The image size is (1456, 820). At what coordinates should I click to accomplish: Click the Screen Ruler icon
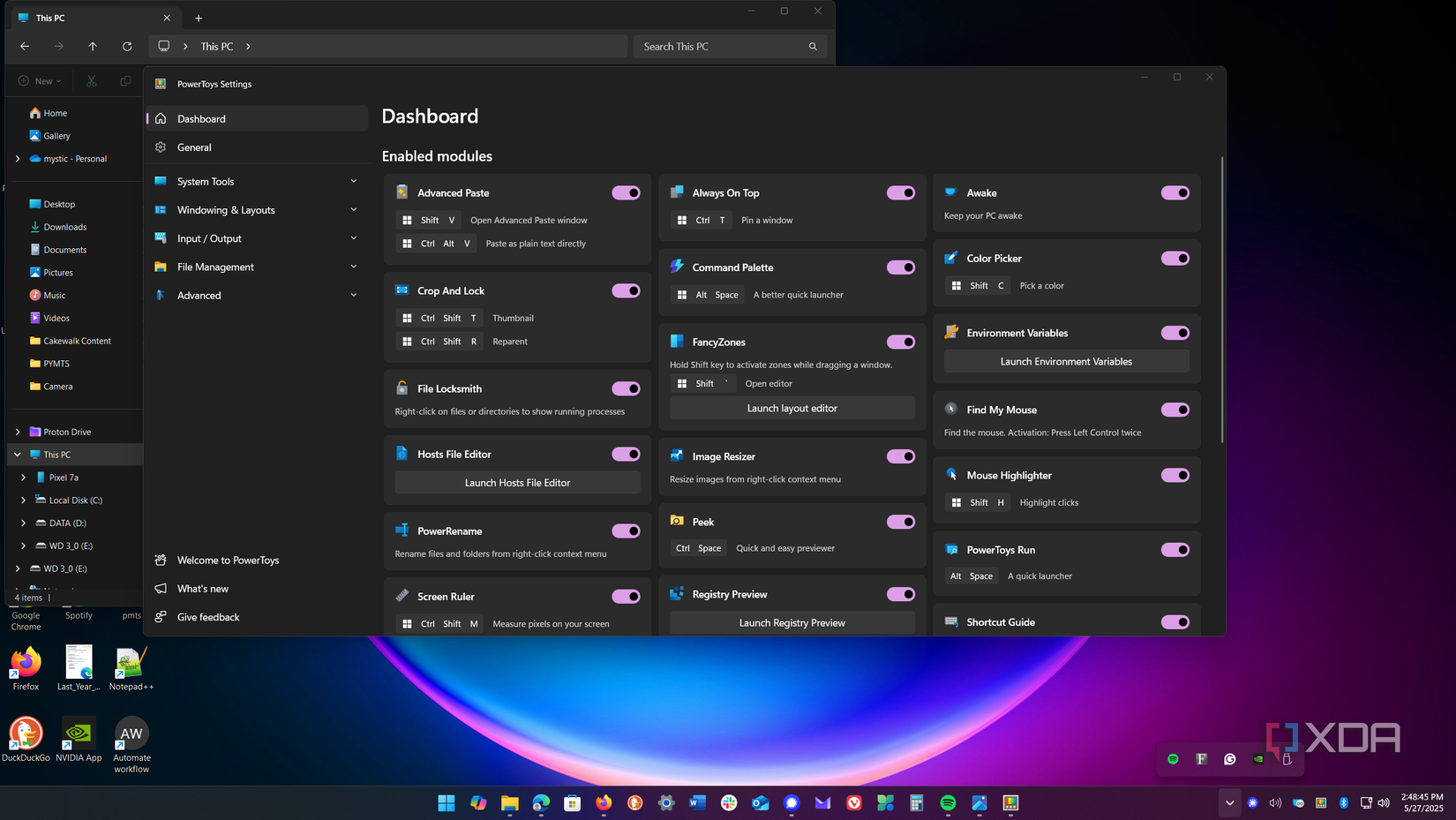click(402, 596)
